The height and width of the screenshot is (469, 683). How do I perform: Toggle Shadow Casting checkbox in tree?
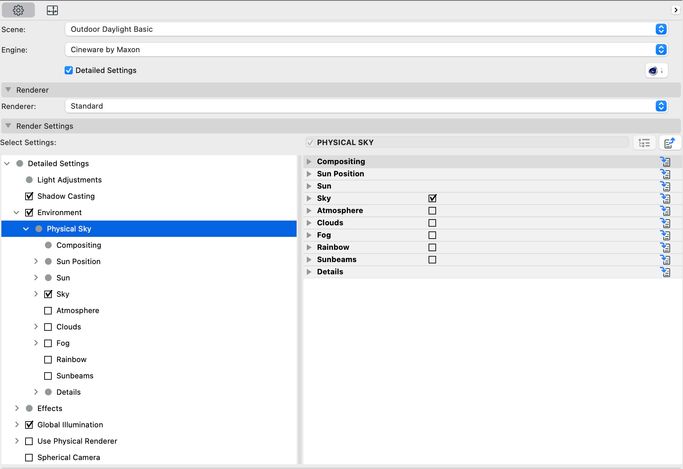(29, 196)
